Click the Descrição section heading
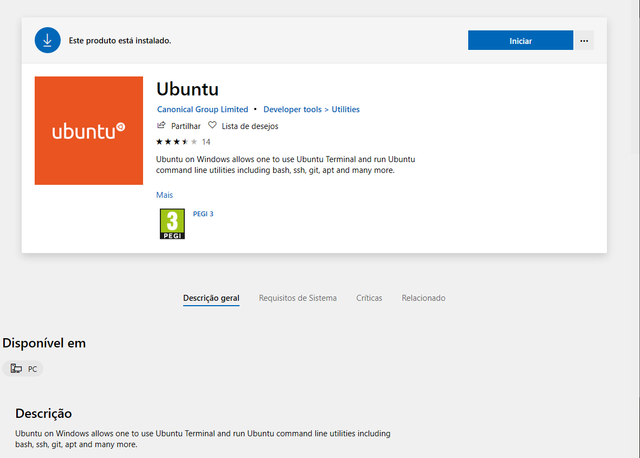Screen dimensions: 640x458 (x=43, y=414)
